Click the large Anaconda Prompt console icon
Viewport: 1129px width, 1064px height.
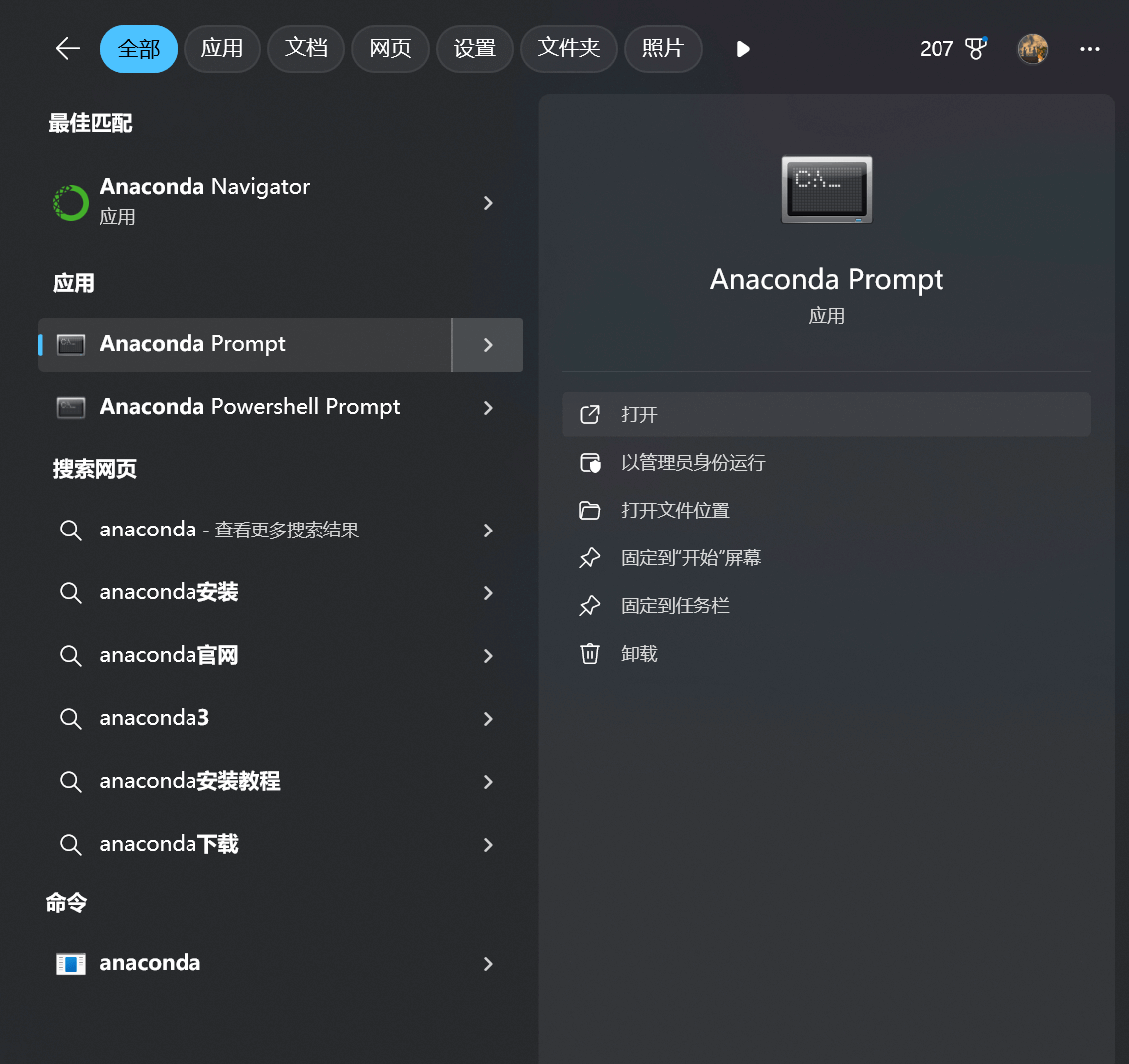pos(827,189)
